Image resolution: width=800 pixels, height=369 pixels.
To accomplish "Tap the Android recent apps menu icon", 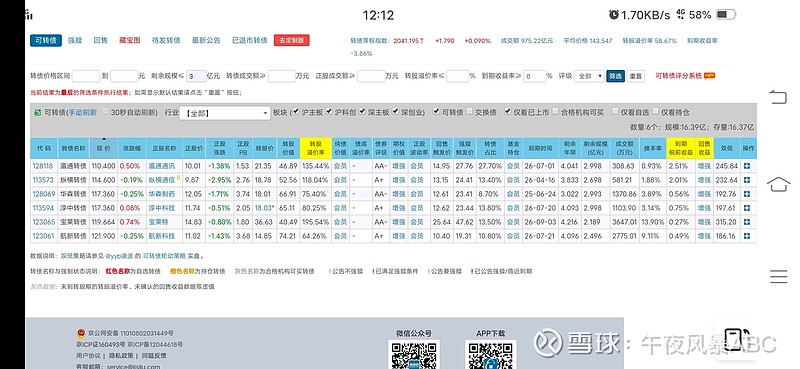I will [779, 276].
